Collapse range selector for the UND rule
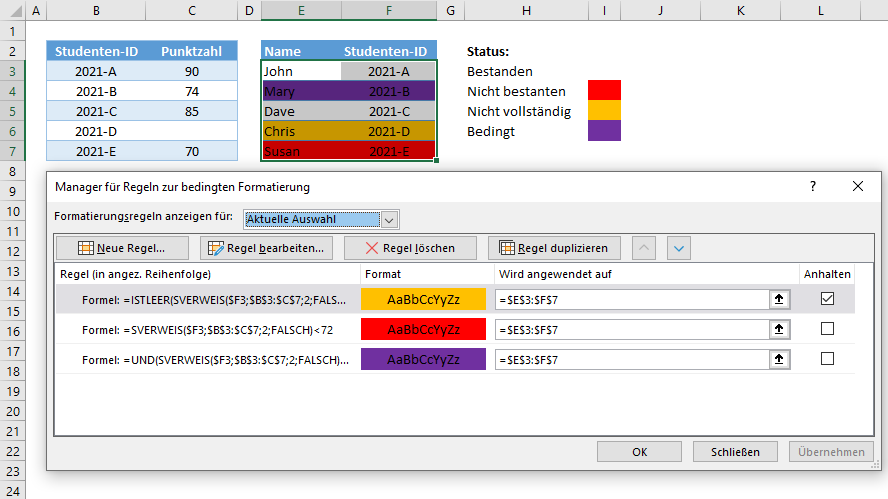This screenshot has width=888, height=499. click(779, 360)
